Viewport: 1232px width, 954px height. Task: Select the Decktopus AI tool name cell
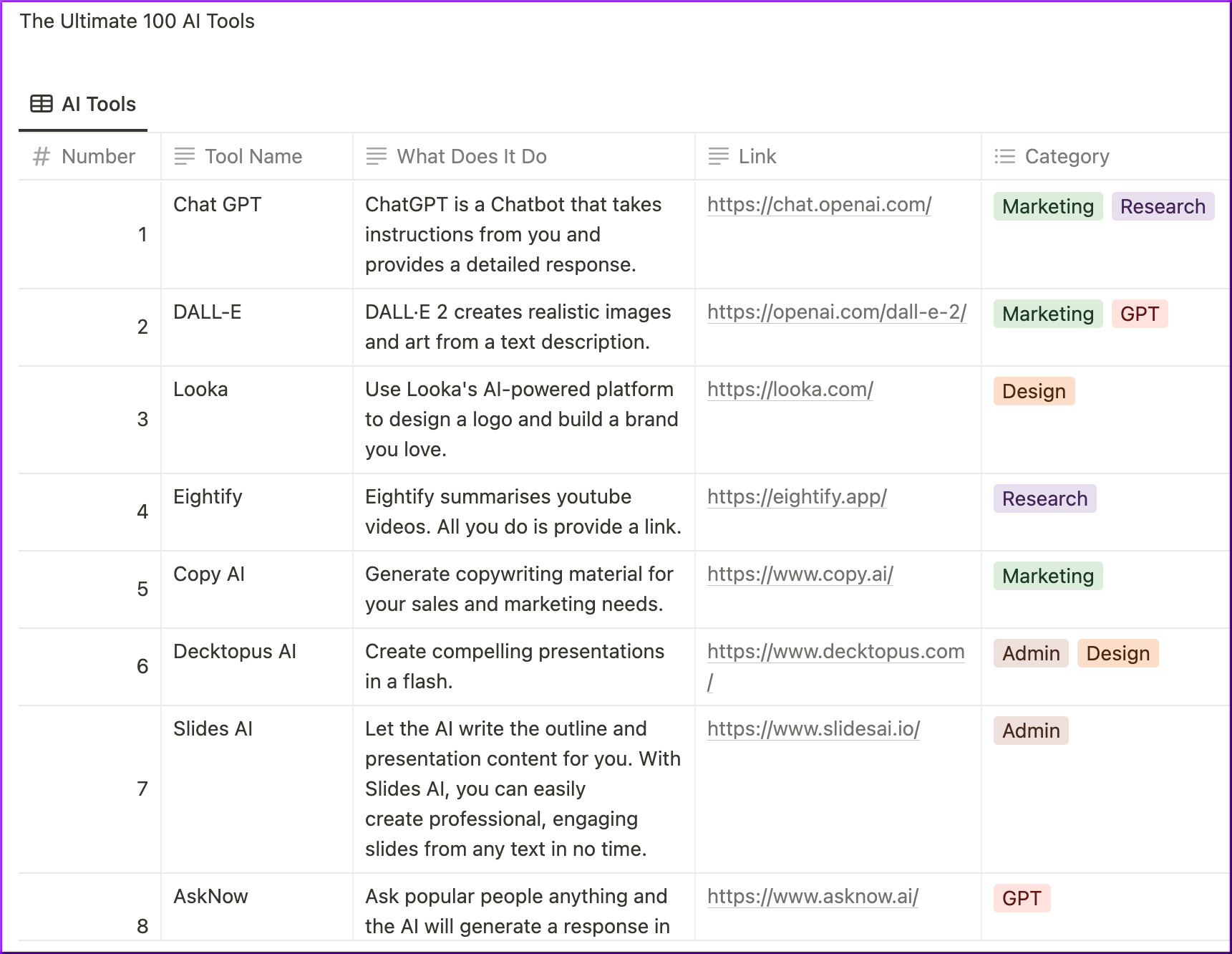257,667
